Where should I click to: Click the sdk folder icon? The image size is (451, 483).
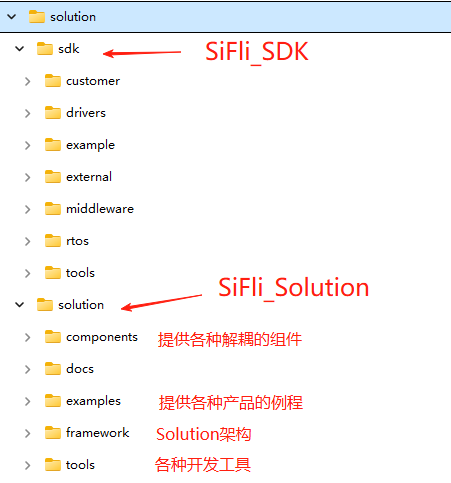45,49
